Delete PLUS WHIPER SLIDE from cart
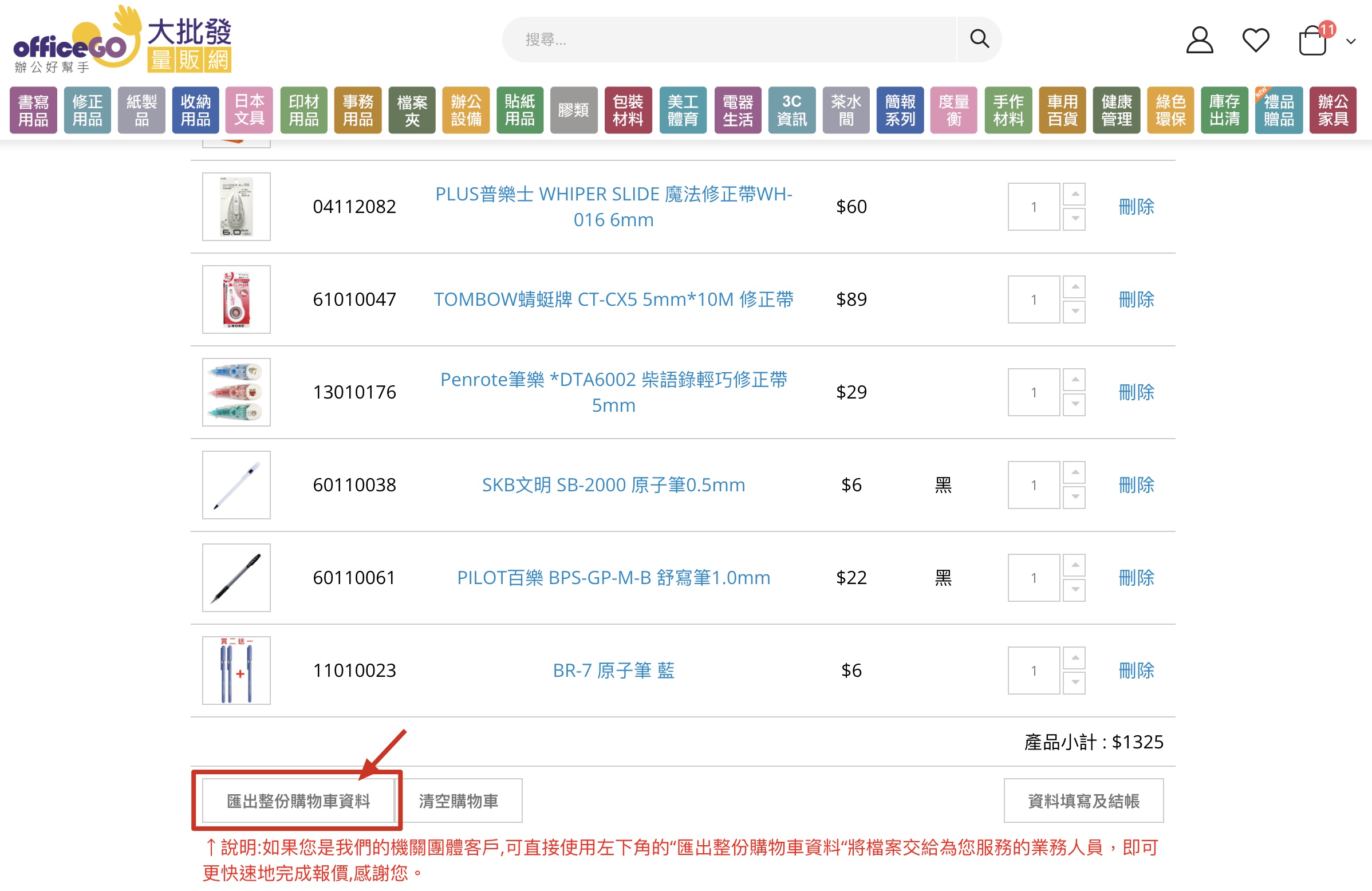 (x=1136, y=207)
